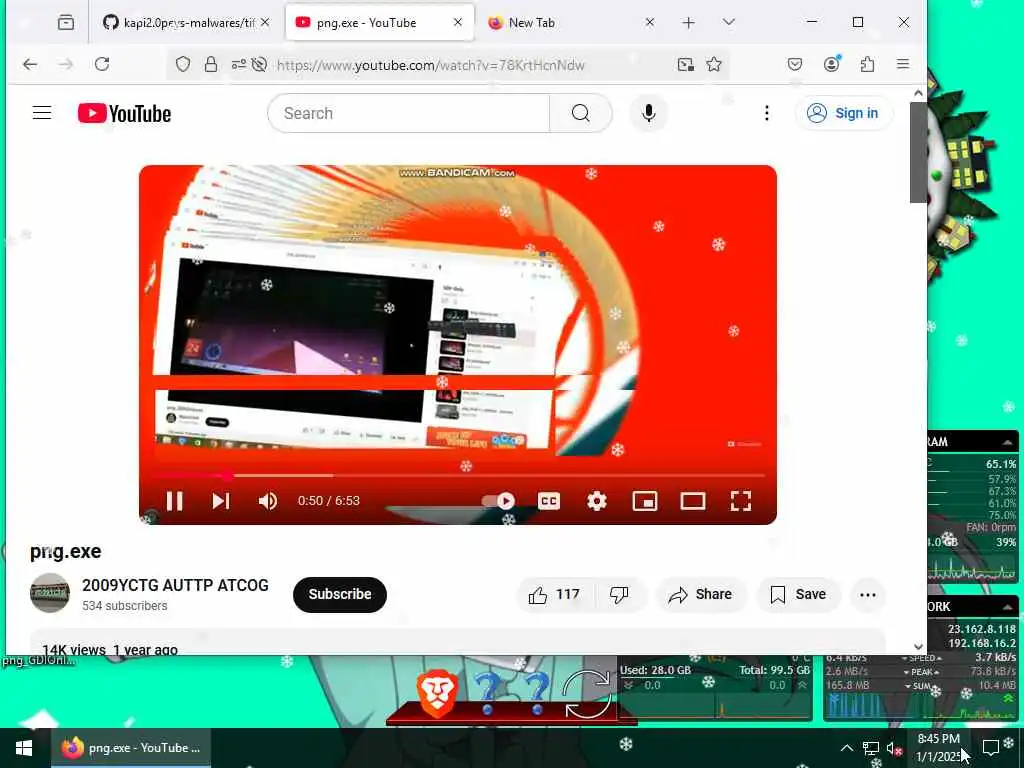
Task: Open the Firefox account icon
Action: [831, 64]
